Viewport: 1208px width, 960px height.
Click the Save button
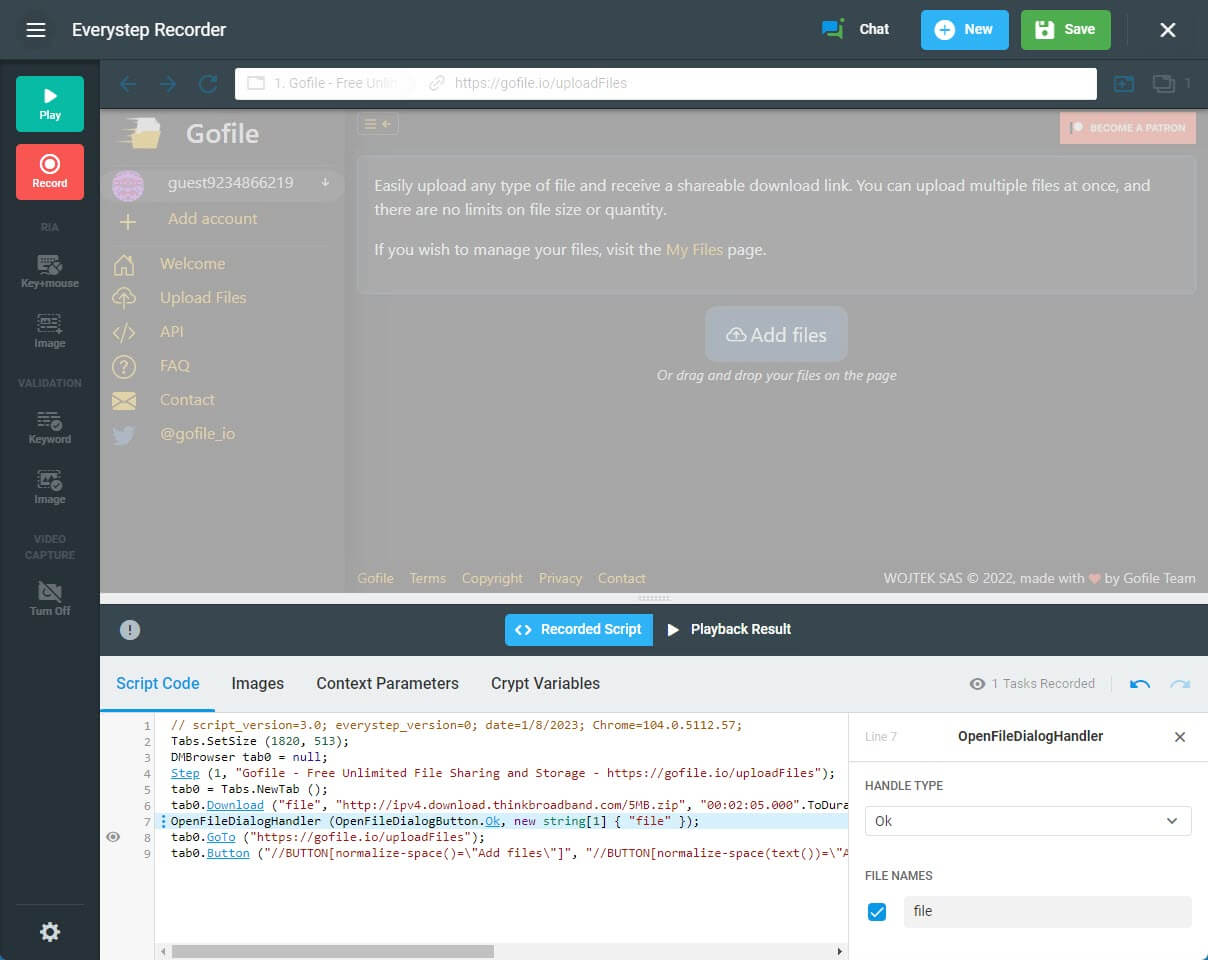[1065, 30]
